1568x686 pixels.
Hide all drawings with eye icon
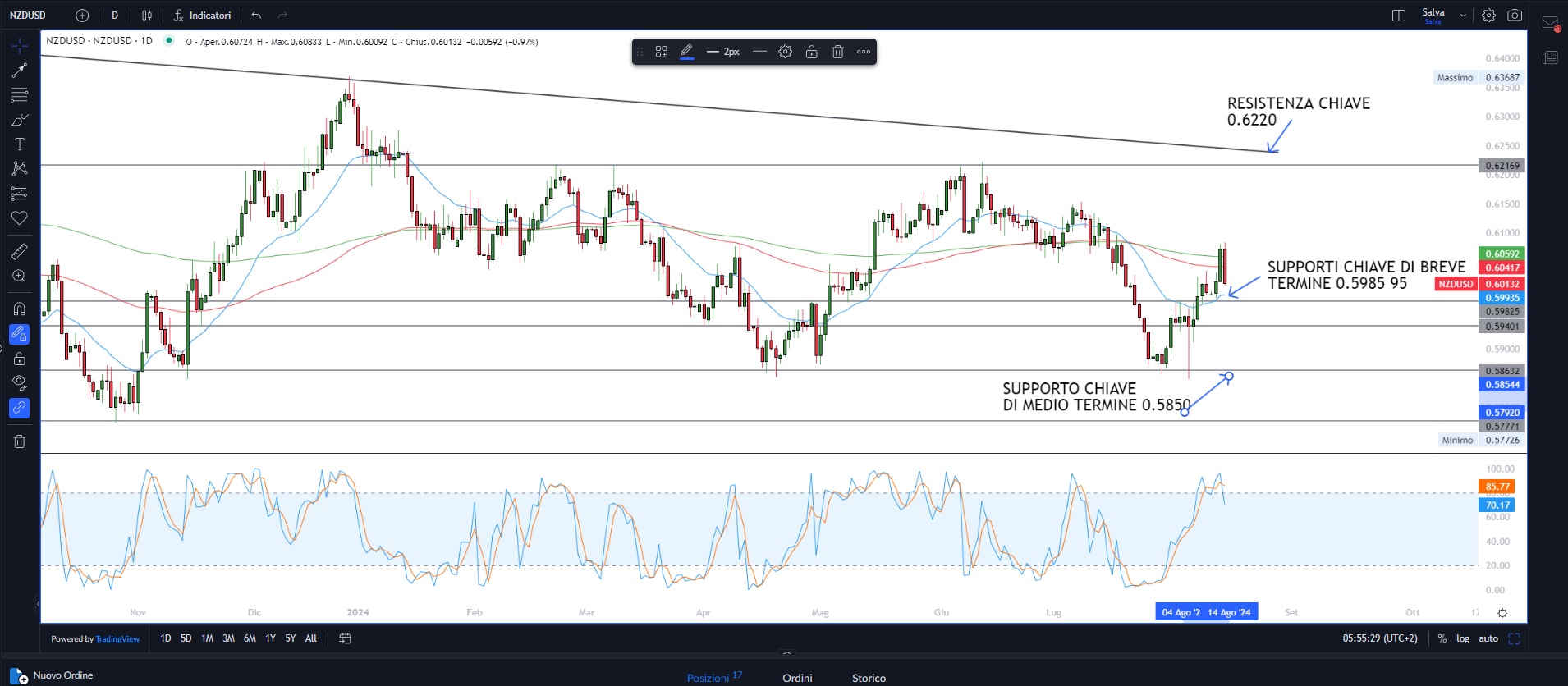point(19,382)
